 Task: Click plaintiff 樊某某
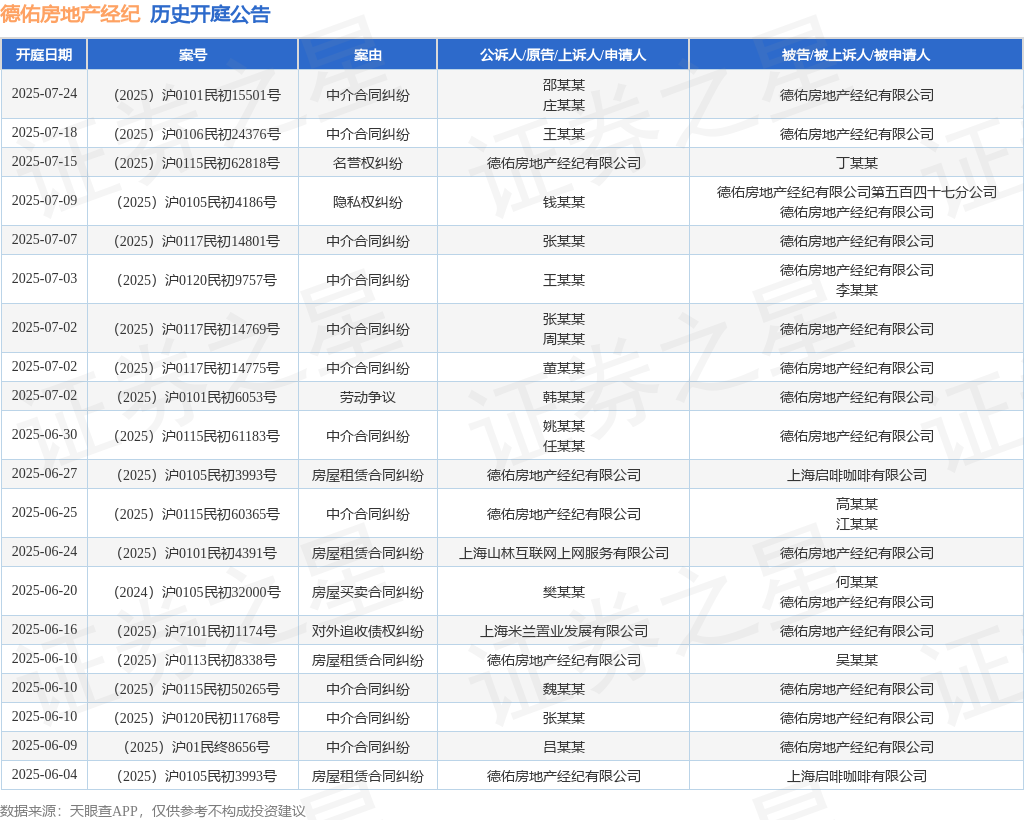click(x=564, y=593)
